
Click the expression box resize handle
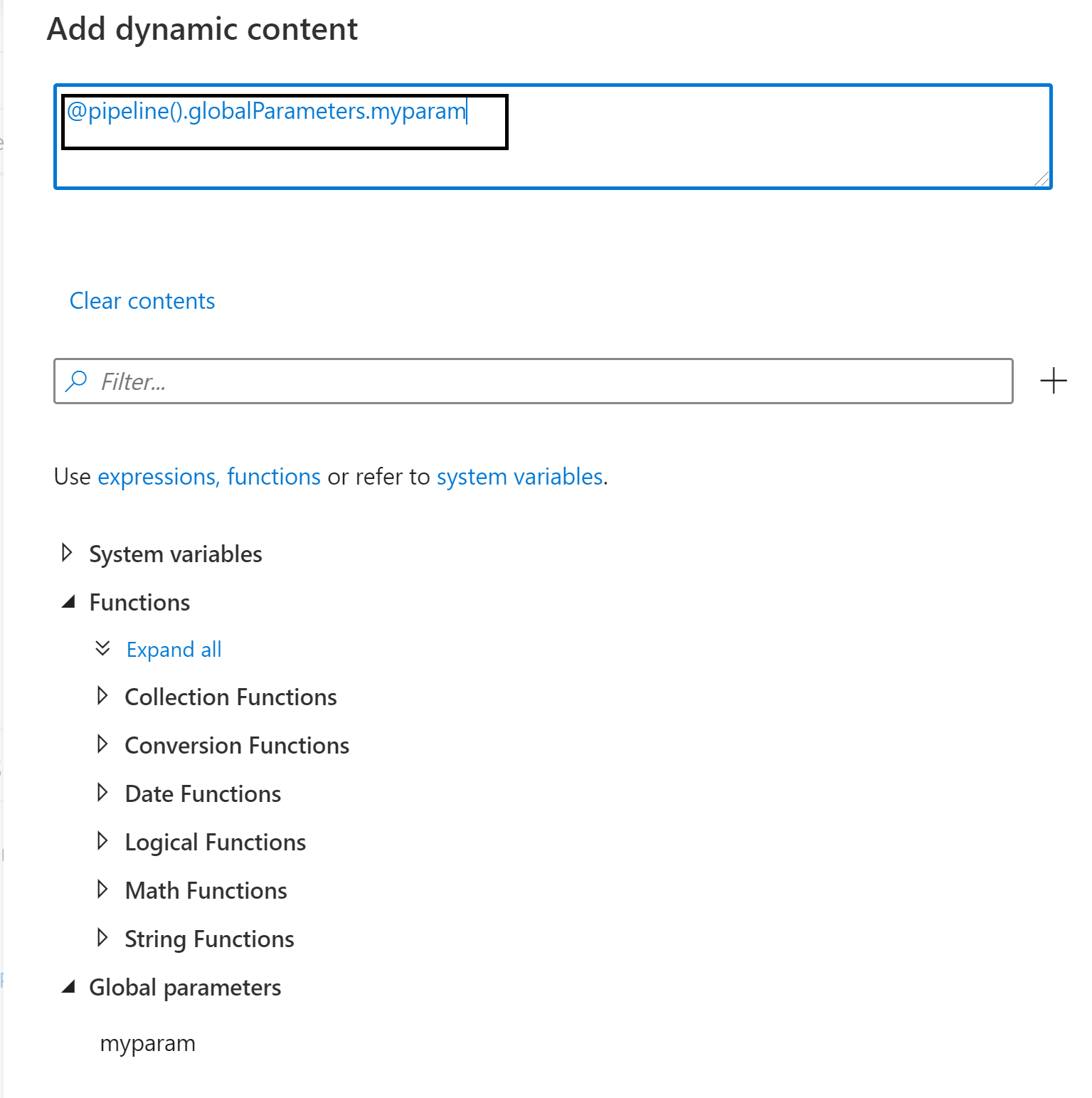pos(1041,179)
